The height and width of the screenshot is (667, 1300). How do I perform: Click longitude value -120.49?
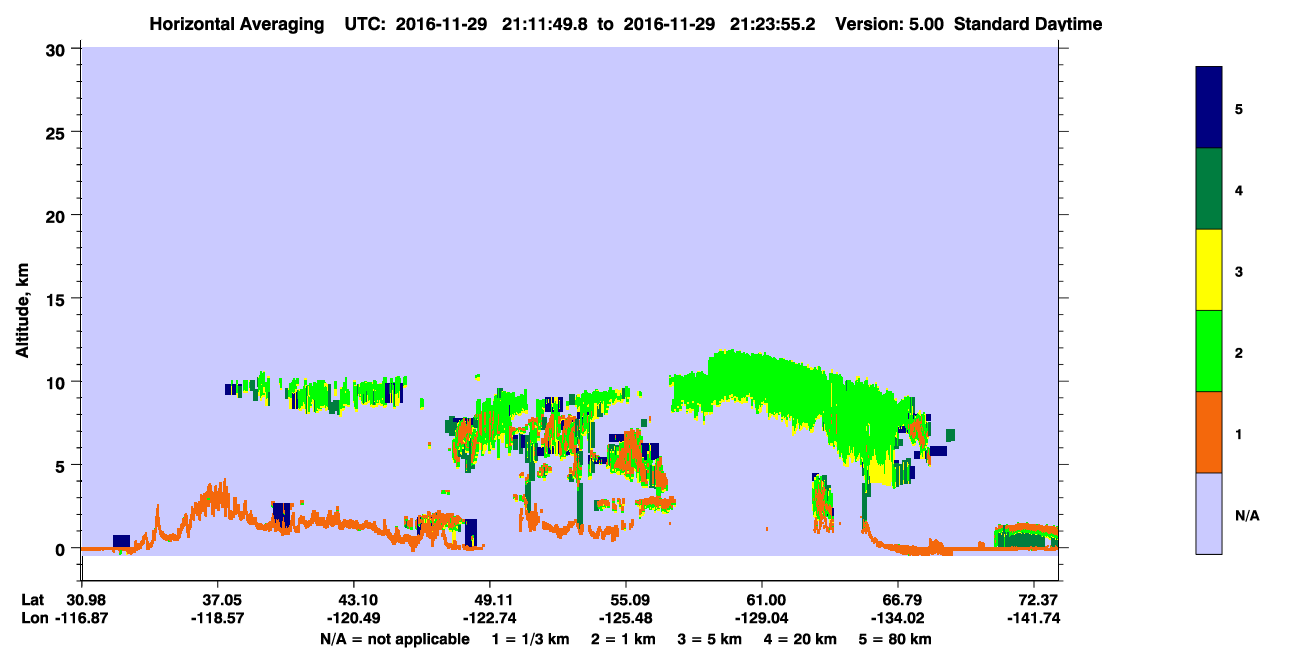coord(353,619)
